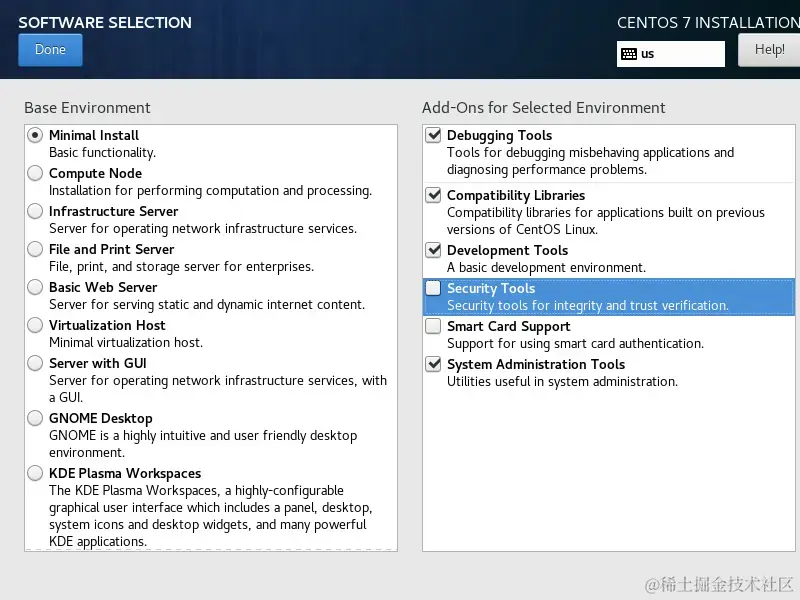Click the 'Compatibility Libraries' add-on title
Screen dimensions: 800x600
[x=516, y=195]
